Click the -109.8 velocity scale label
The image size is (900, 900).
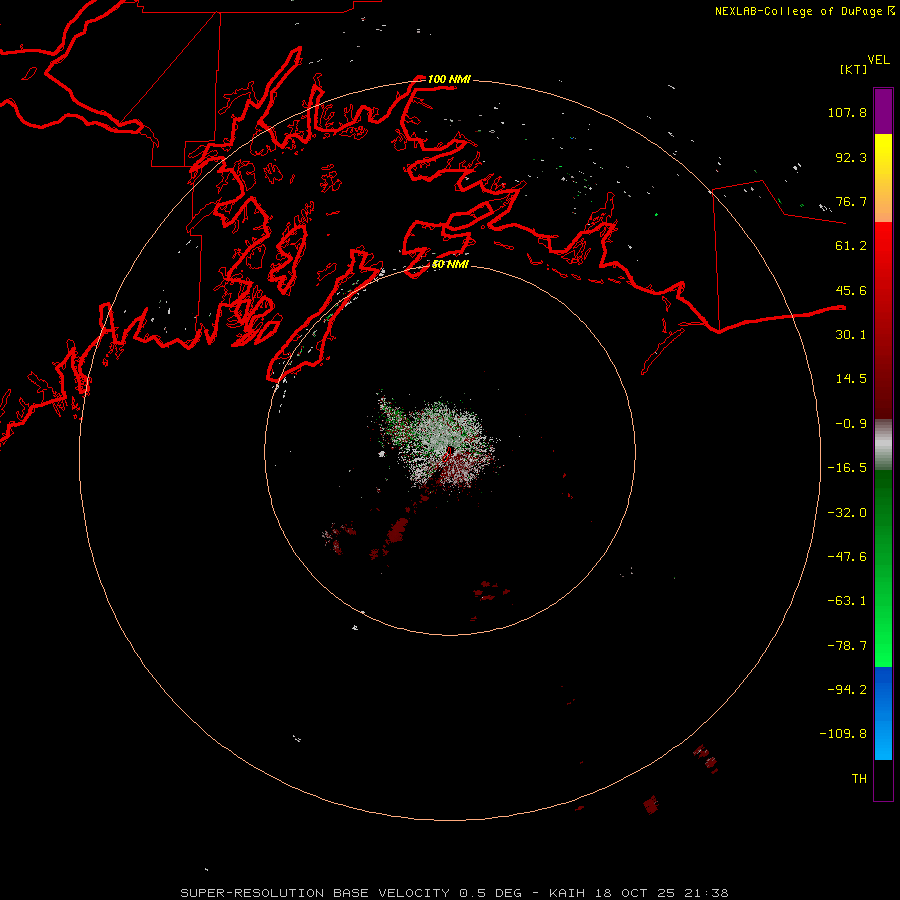click(843, 734)
